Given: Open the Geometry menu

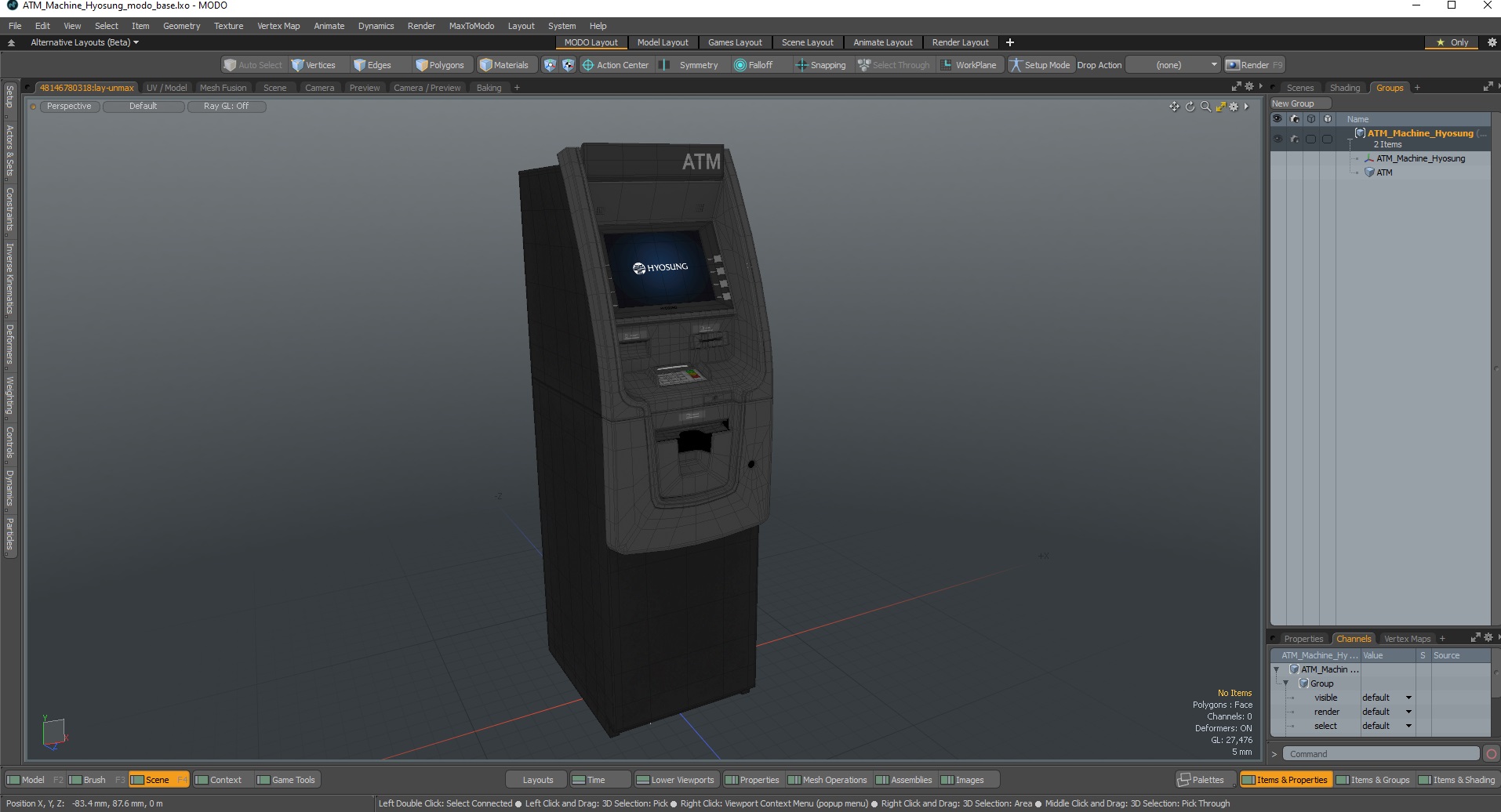Looking at the screenshot, I should (181, 26).
